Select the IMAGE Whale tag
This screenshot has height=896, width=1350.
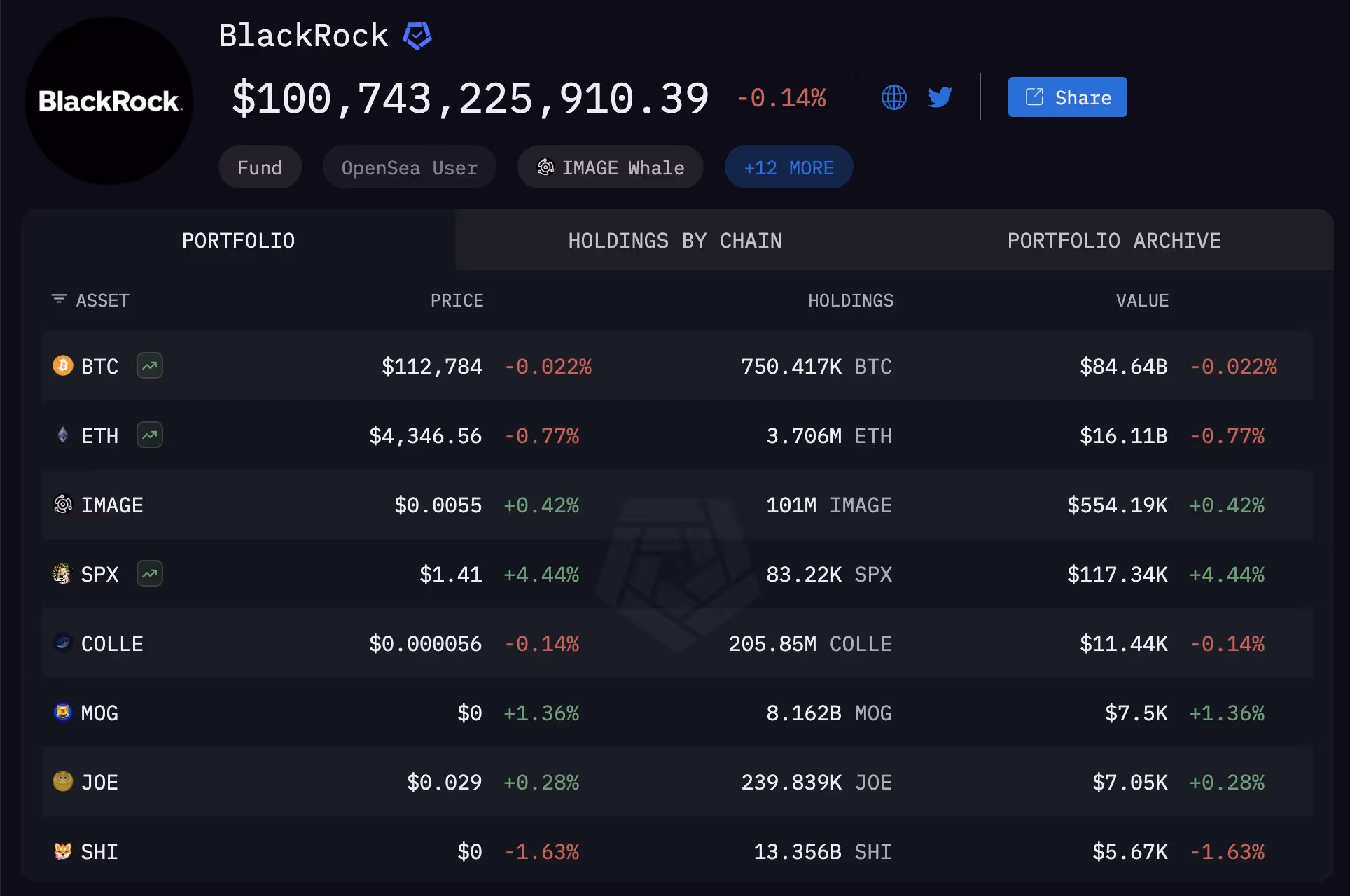tap(611, 168)
